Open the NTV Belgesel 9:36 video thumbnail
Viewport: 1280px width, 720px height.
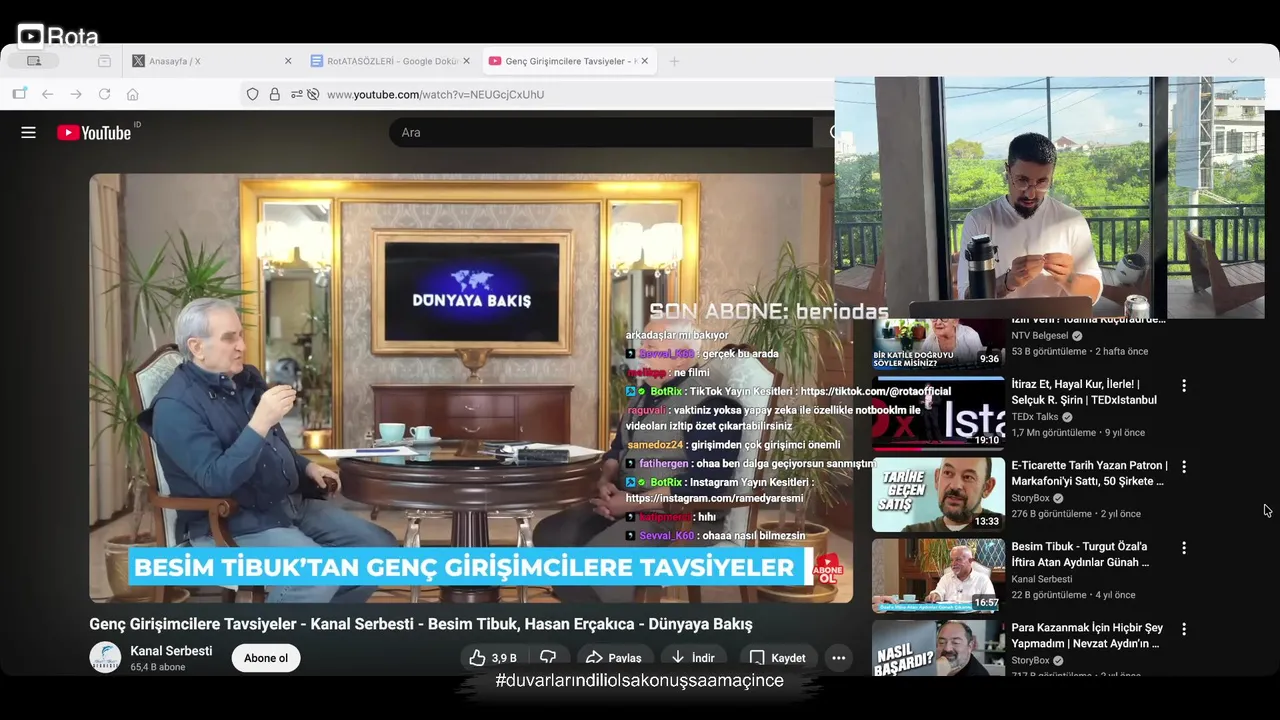tap(938, 345)
